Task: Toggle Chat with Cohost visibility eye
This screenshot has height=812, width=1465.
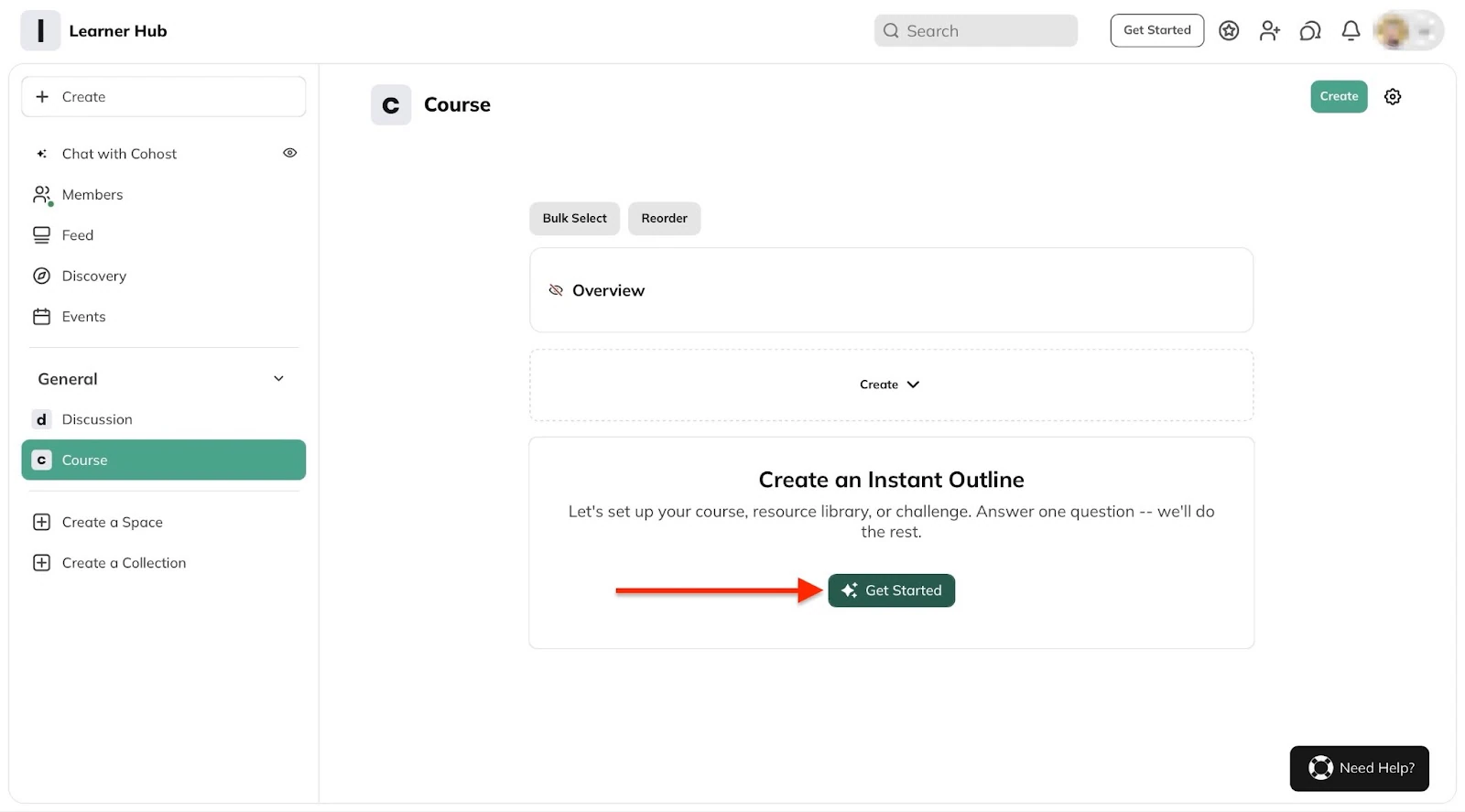Action: coord(289,153)
